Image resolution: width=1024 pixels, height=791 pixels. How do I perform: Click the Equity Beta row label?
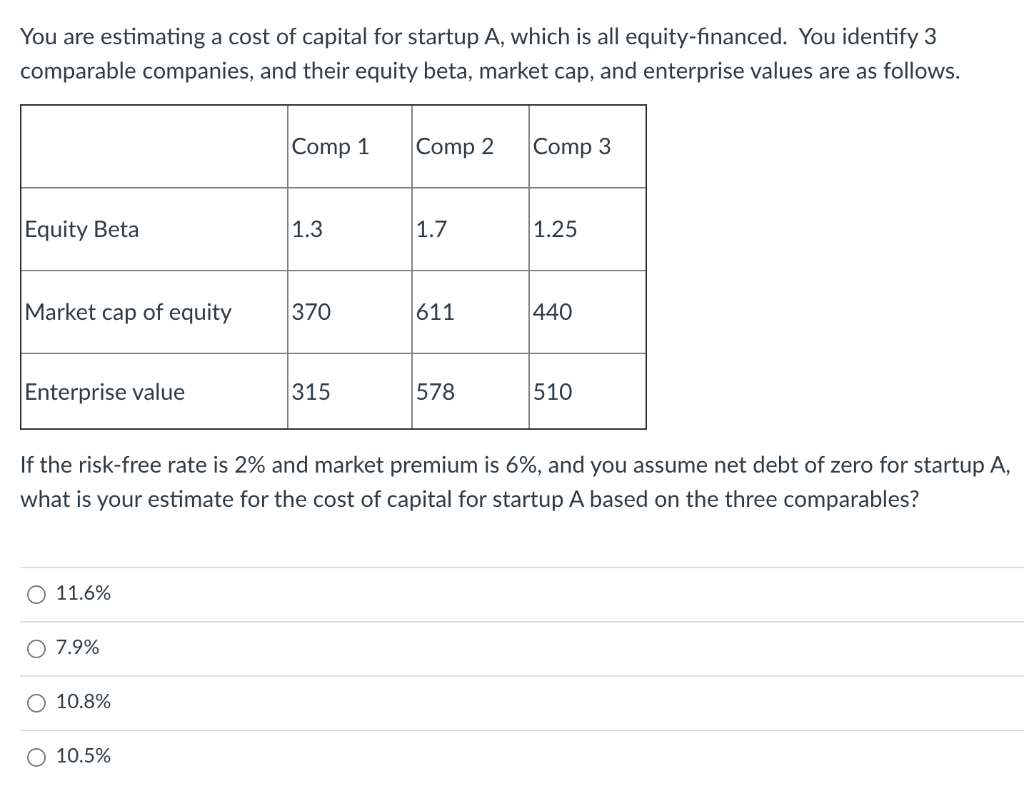tap(78, 229)
